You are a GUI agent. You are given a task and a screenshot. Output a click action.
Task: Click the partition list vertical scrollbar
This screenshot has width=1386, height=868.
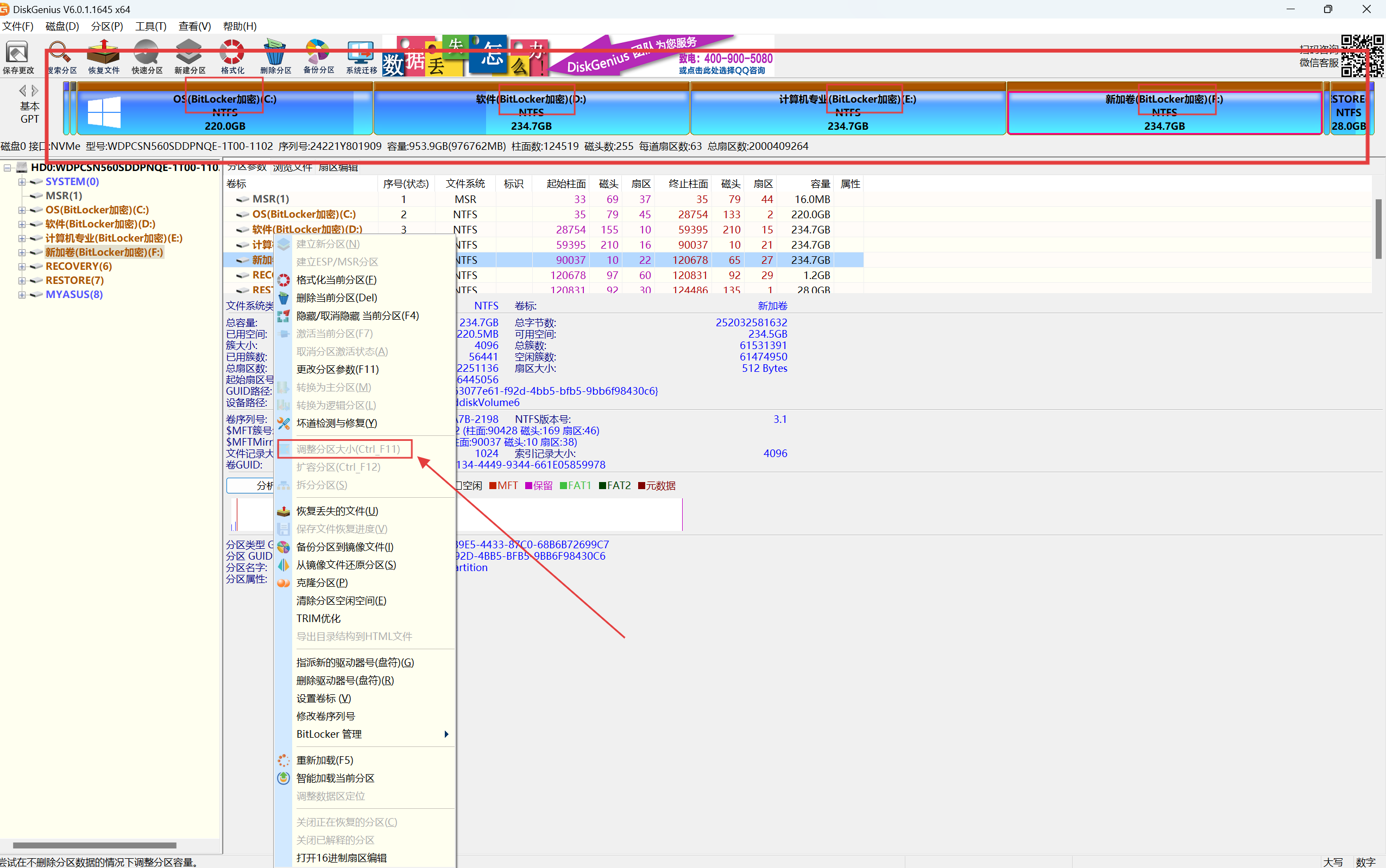1378,230
